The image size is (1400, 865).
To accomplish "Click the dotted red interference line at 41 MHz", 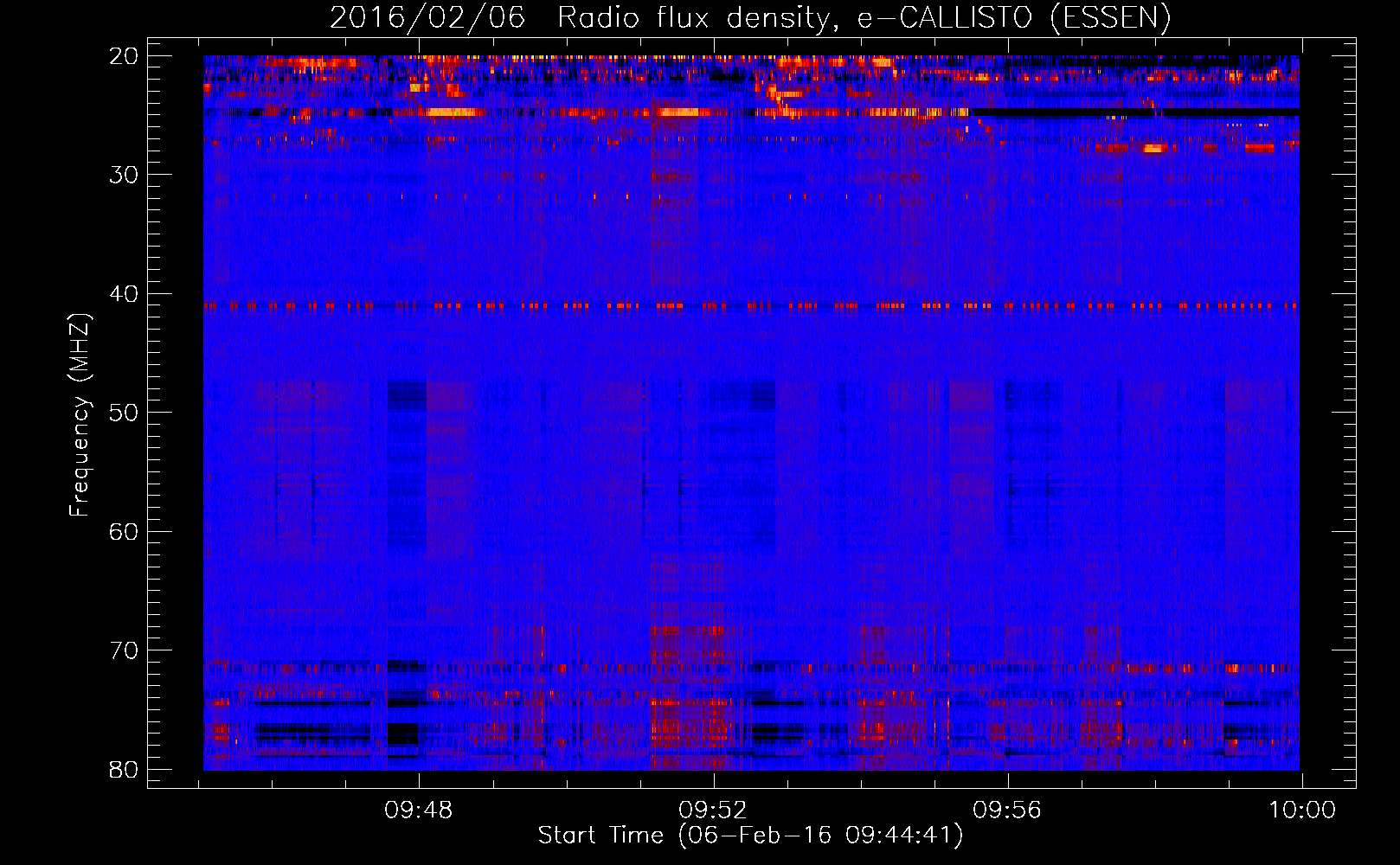I will point(751,305).
